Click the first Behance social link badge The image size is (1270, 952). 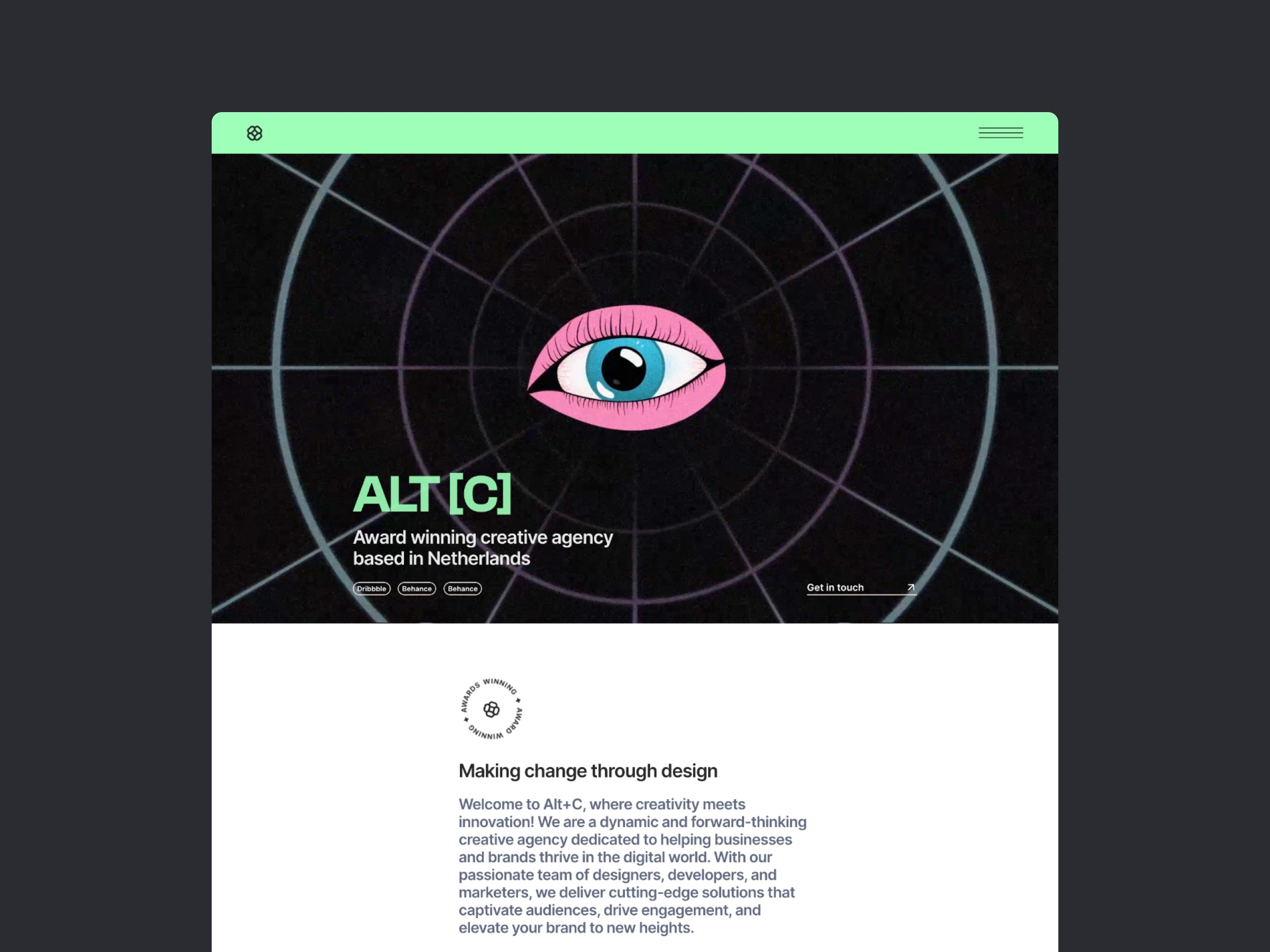[417, 588]
